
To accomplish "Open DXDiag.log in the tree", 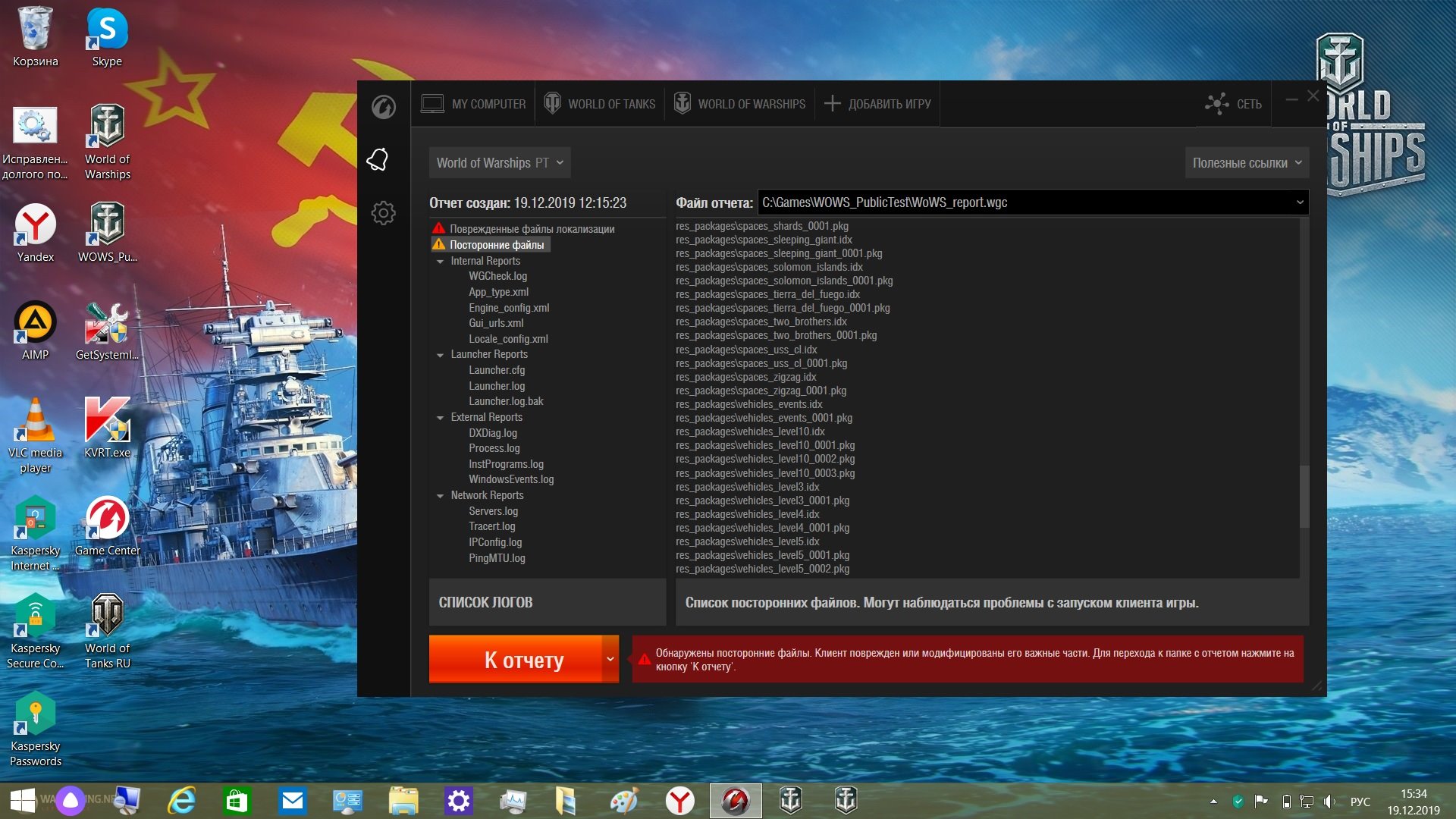I will 493,433.
